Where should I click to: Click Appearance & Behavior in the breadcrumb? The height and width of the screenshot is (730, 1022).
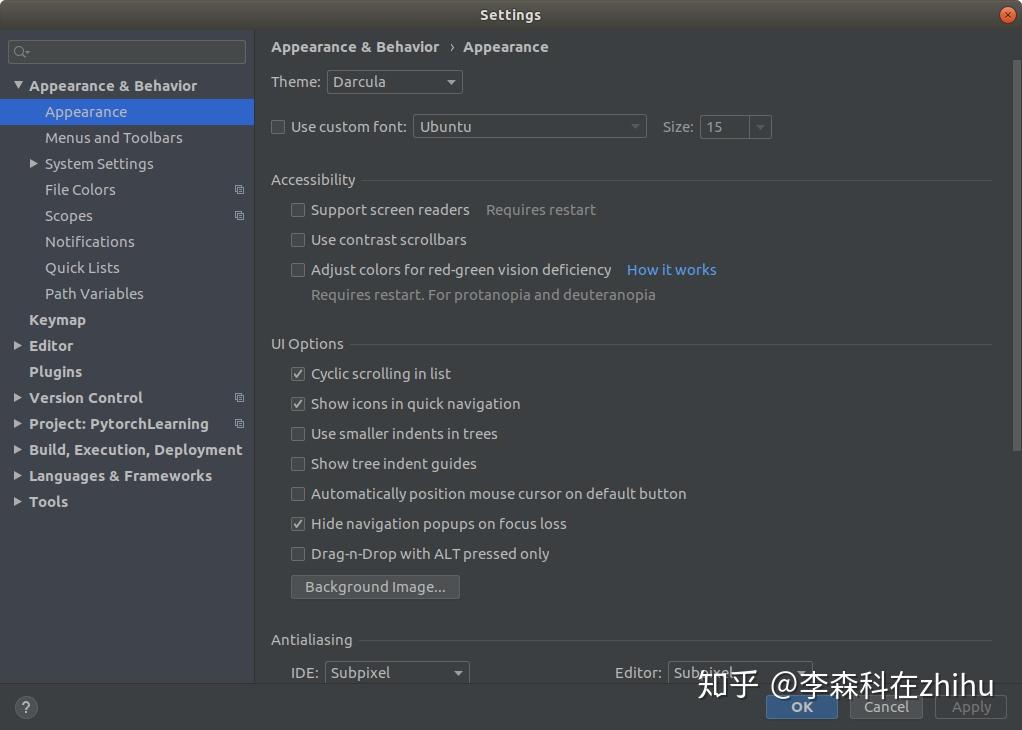pyautogui.click(x=355, y=47)
